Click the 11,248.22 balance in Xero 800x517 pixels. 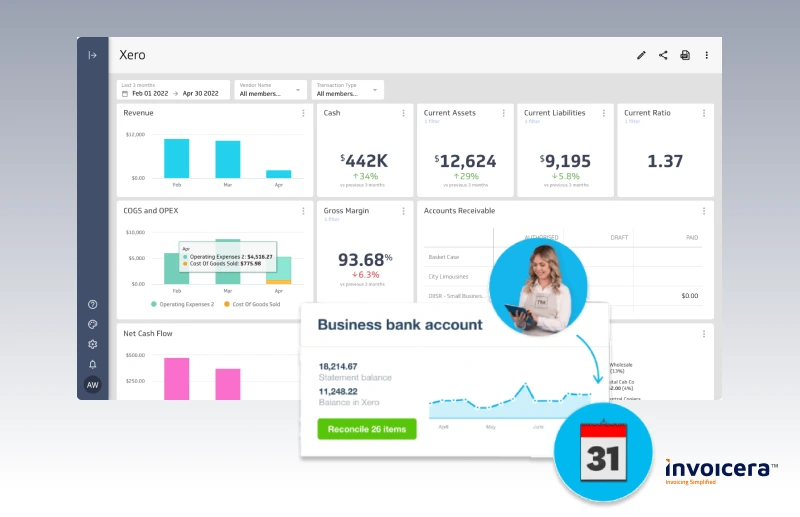point(338,391)
